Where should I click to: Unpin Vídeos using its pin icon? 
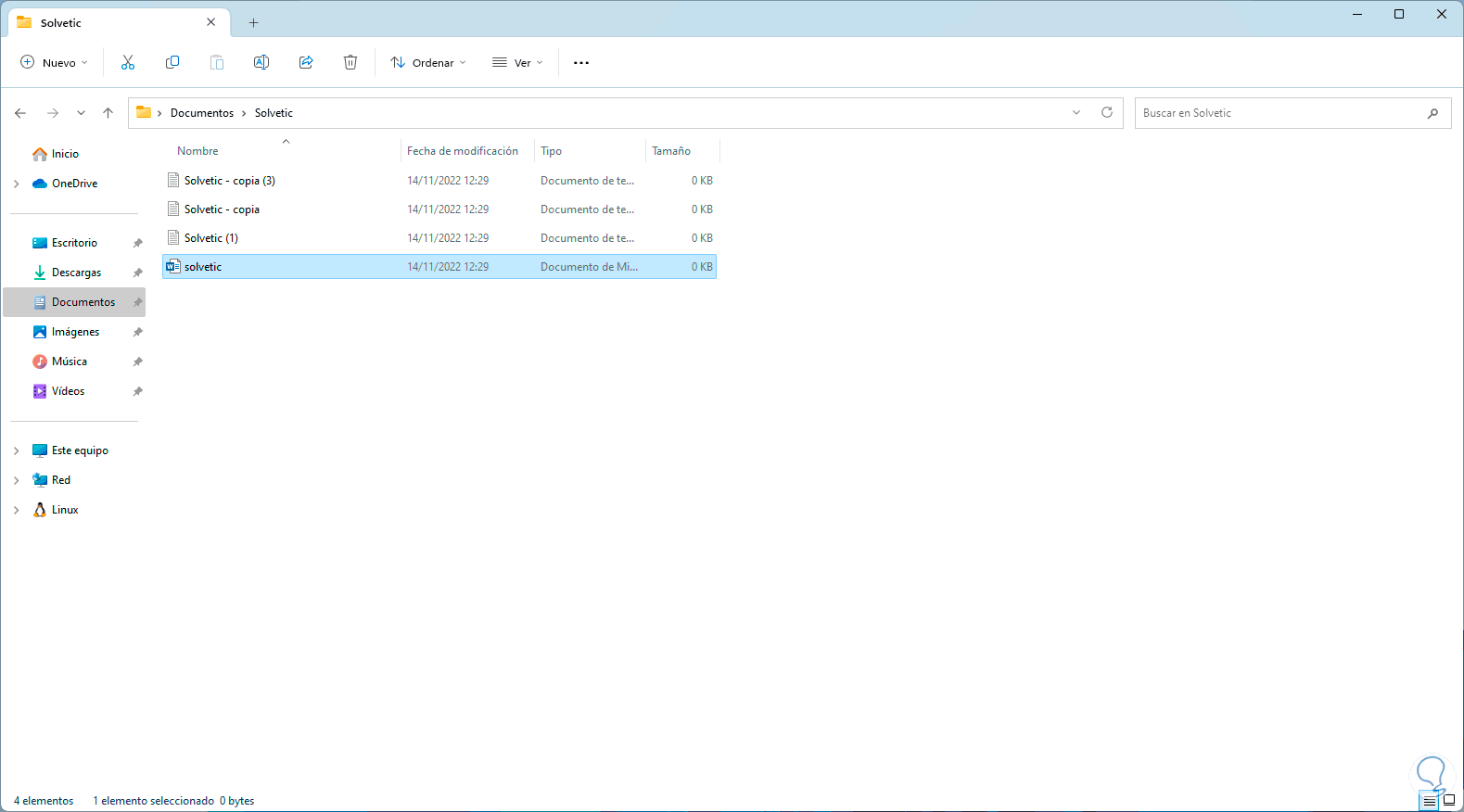(137, 391)
